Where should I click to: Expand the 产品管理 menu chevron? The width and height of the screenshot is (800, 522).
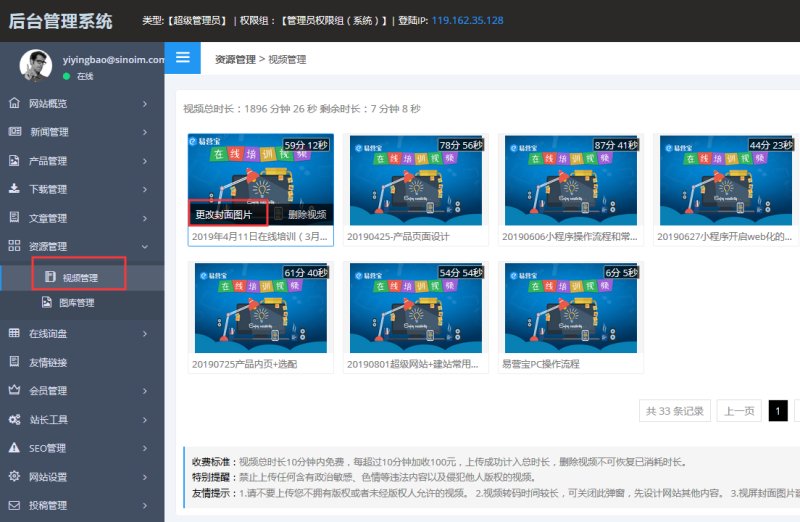(x=145, y=160)
